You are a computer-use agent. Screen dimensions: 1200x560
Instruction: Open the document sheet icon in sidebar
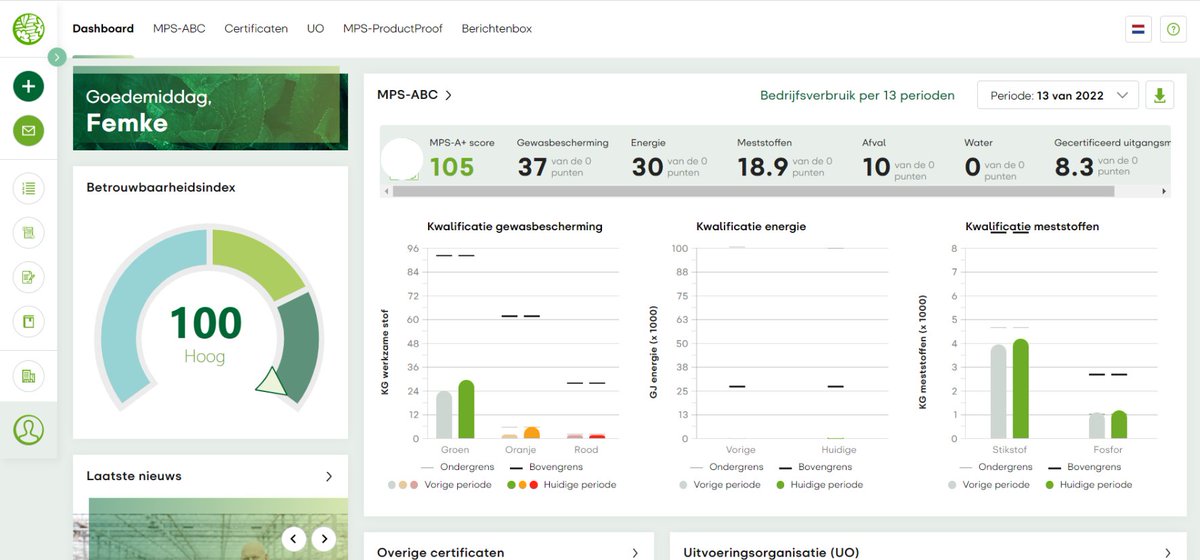[x=28, y=232]
